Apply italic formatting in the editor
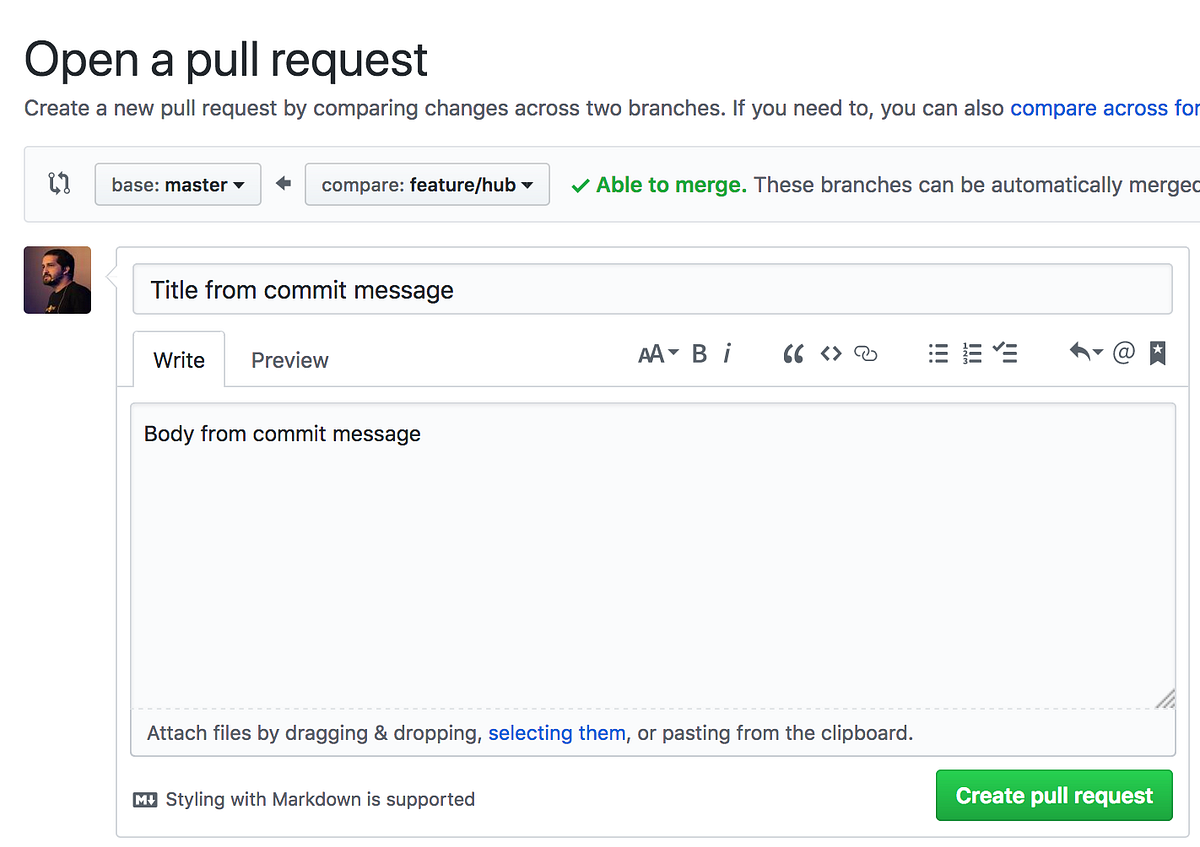 (727, 353)
